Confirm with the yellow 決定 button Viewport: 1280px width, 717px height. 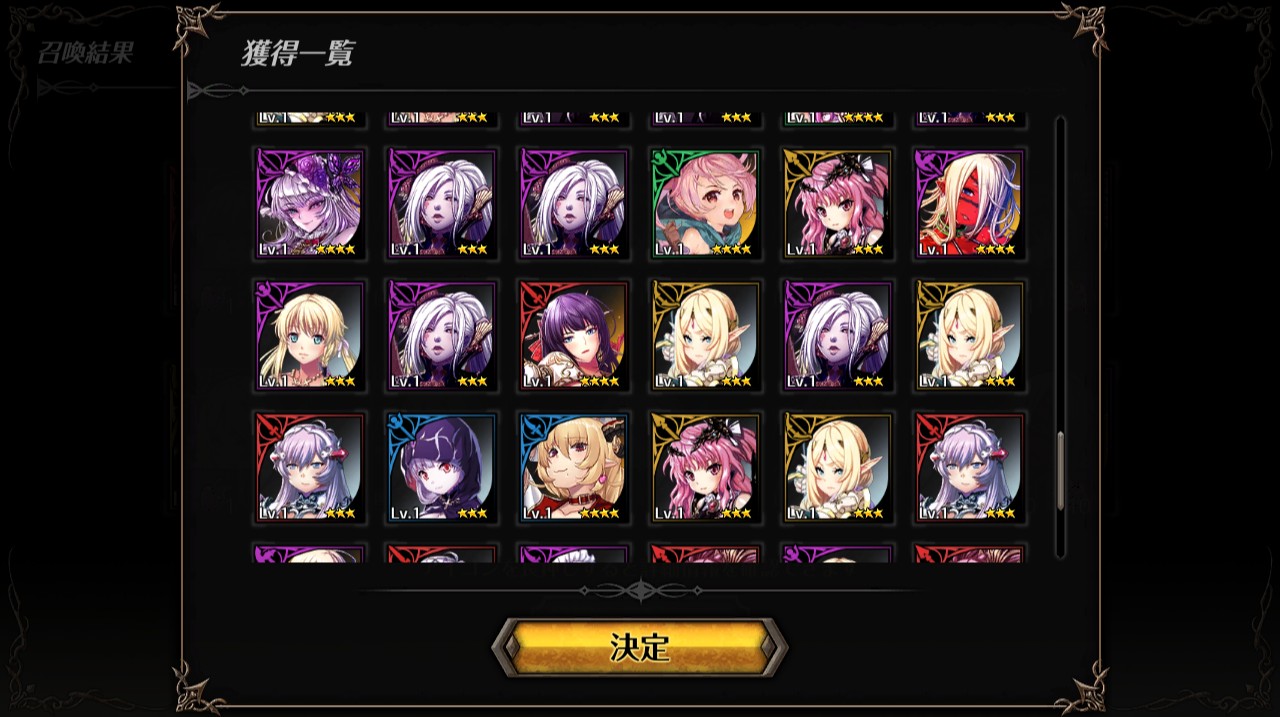[x=640, y=647]
